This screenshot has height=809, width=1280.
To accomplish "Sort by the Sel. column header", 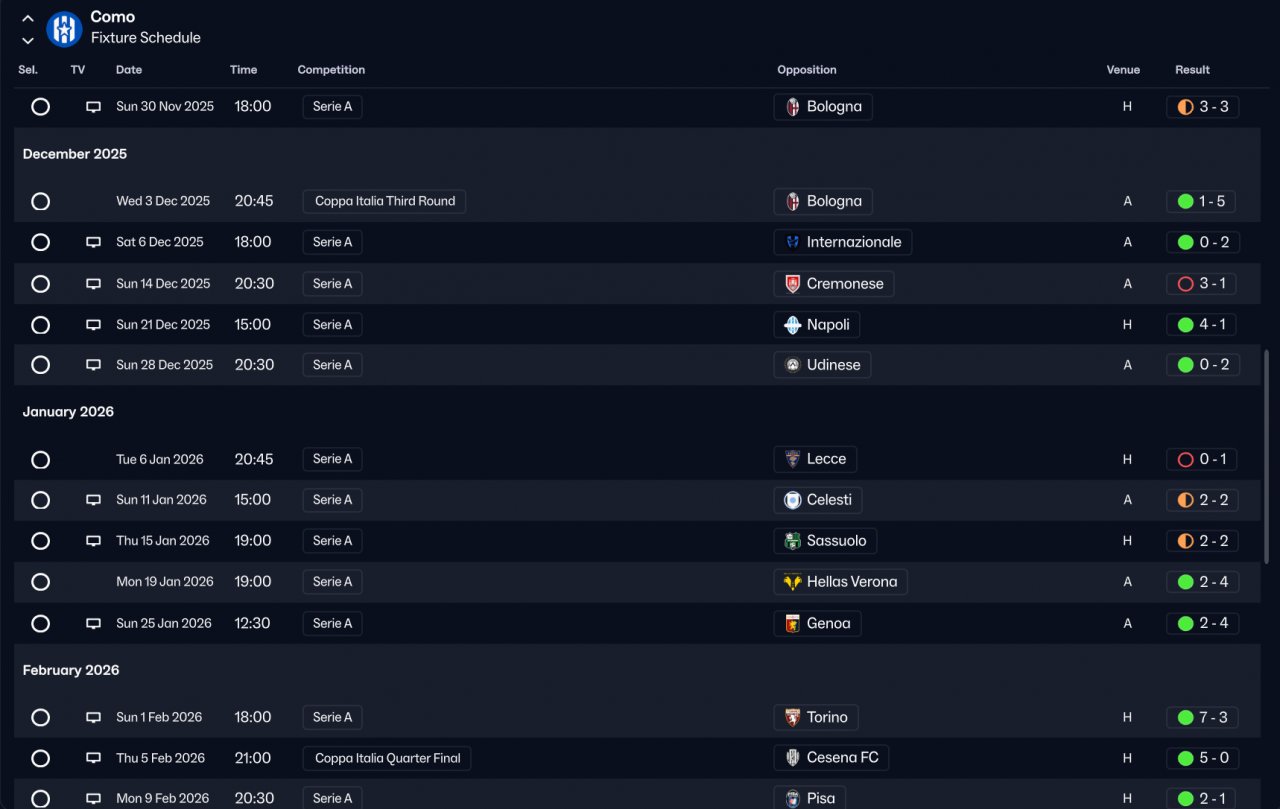I will (28, 70).
